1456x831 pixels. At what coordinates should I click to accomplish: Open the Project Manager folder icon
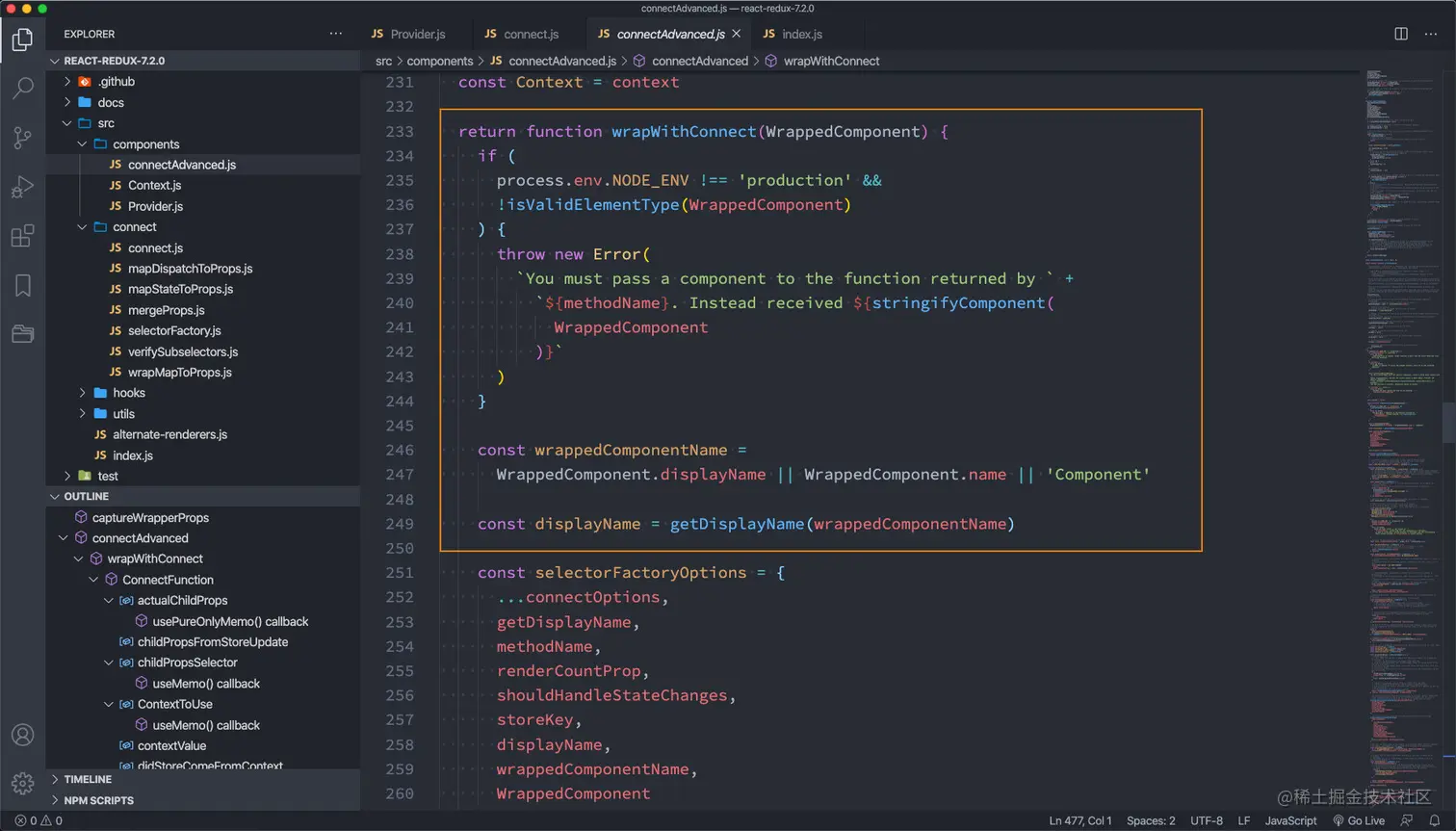[x=22, y=334]
